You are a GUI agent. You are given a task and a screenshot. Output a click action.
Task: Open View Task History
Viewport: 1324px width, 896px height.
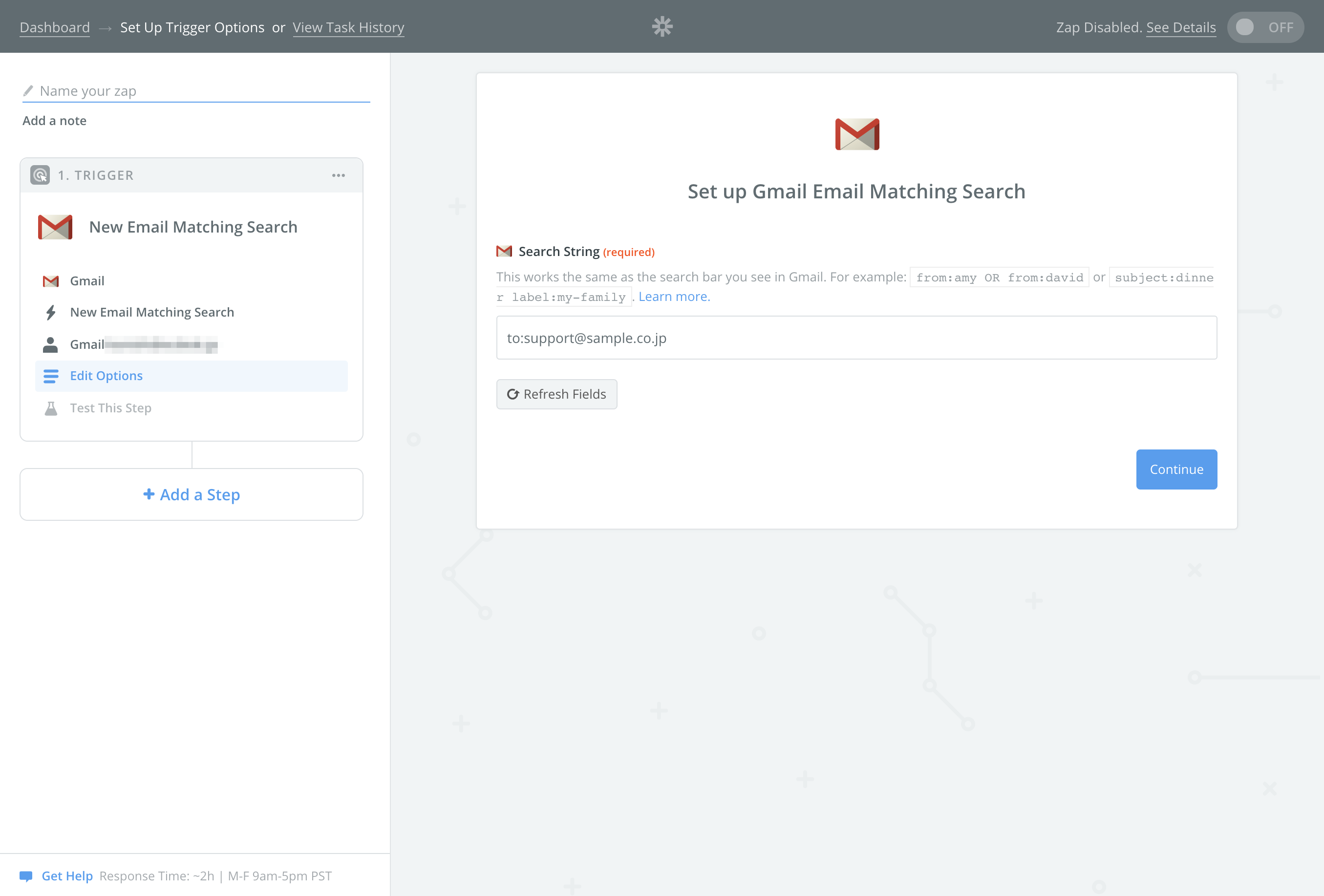(x=349, y=27)
